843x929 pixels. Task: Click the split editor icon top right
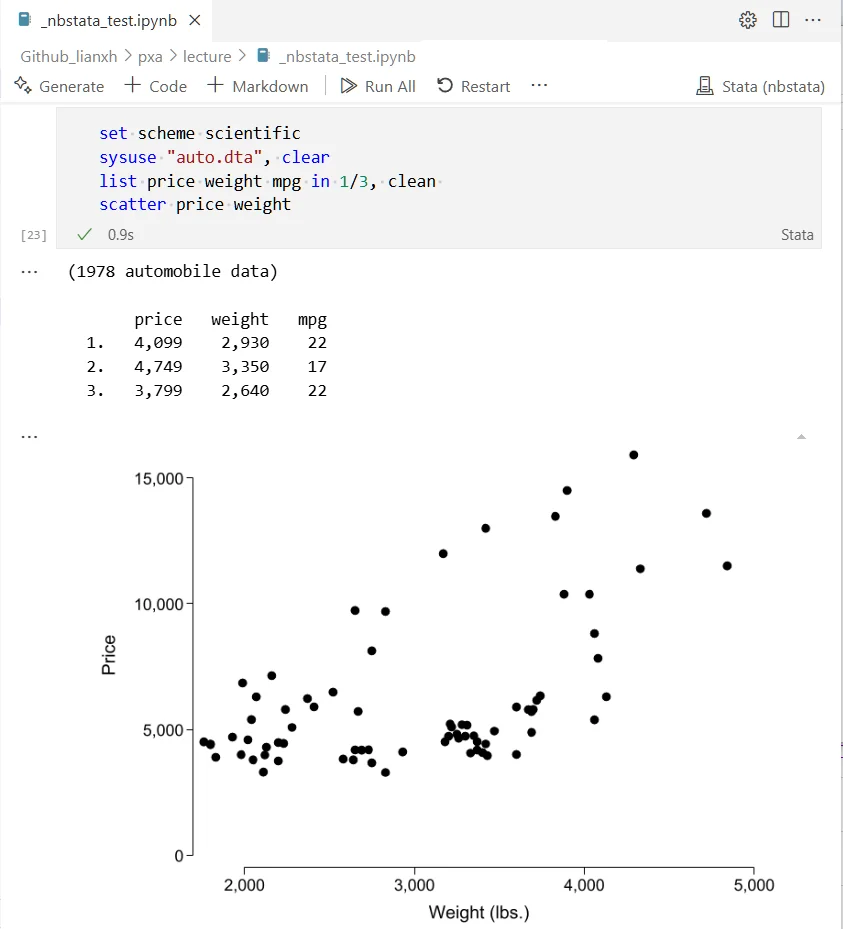[780, 19]
